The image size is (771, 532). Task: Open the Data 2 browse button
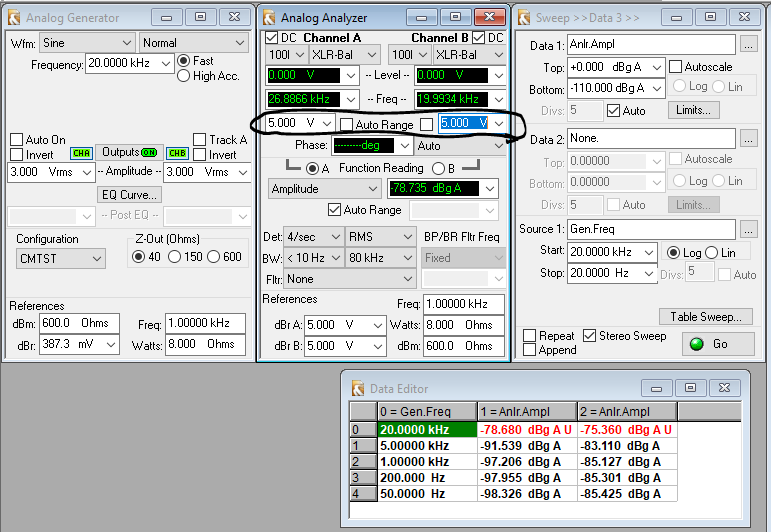click(748, 139)
